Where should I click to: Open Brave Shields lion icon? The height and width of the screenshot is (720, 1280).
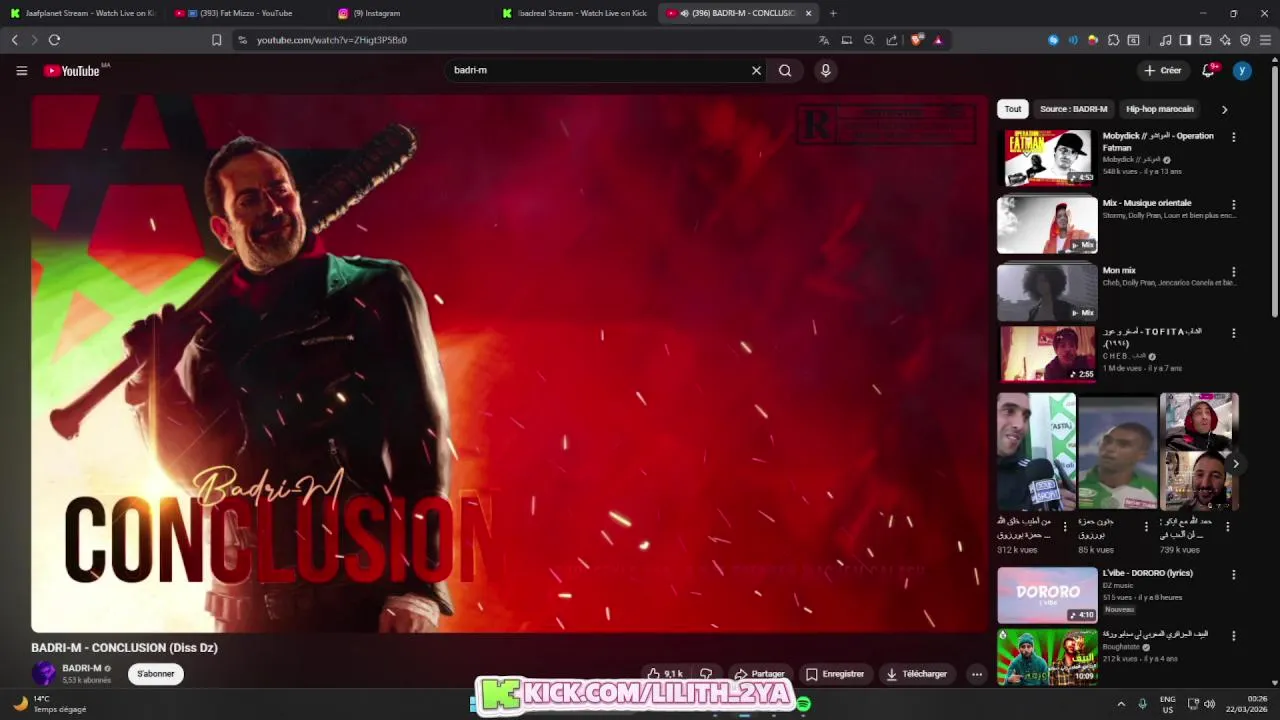pos(916,40)
